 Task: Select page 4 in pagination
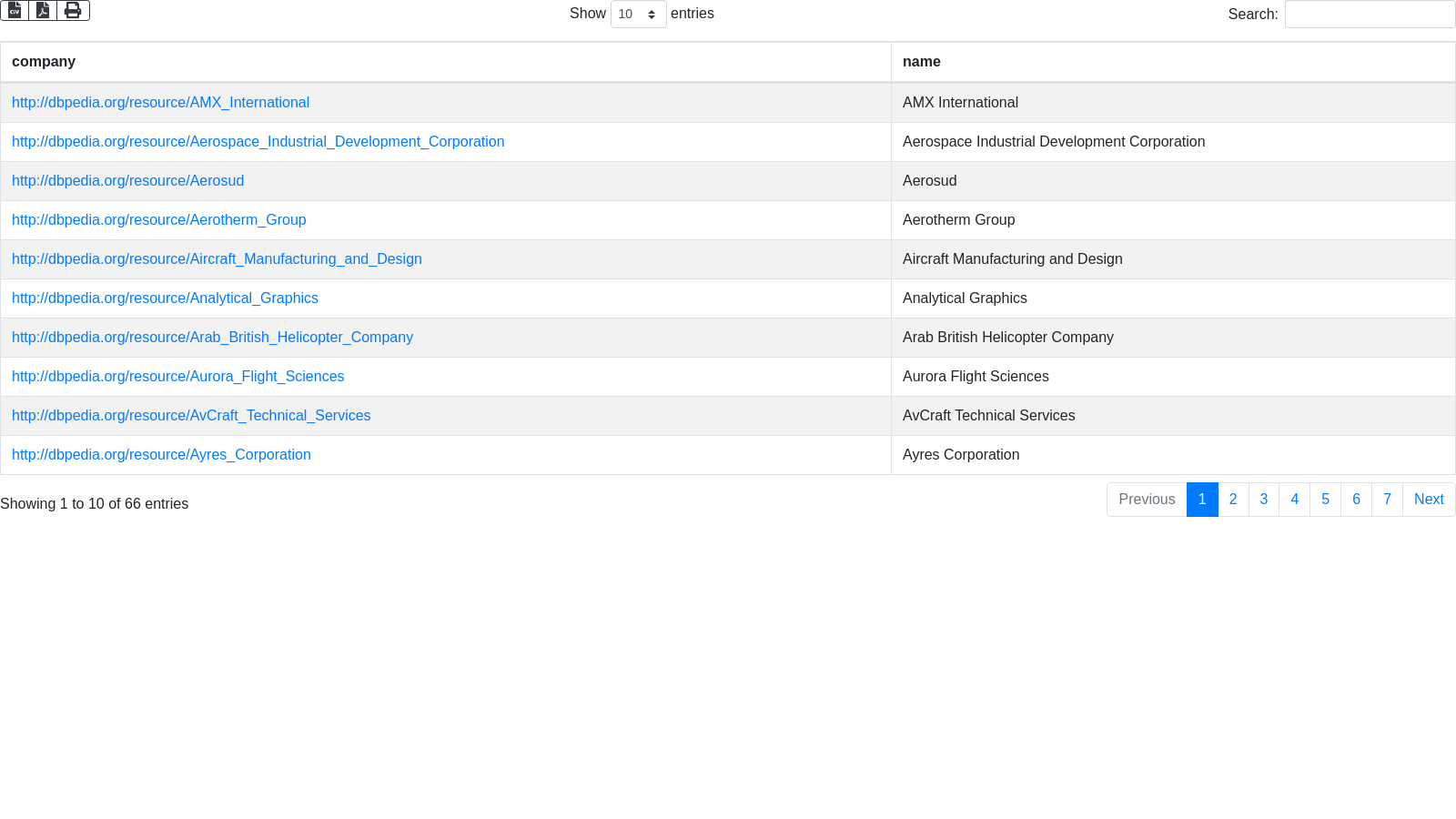tap(1294, 500)
